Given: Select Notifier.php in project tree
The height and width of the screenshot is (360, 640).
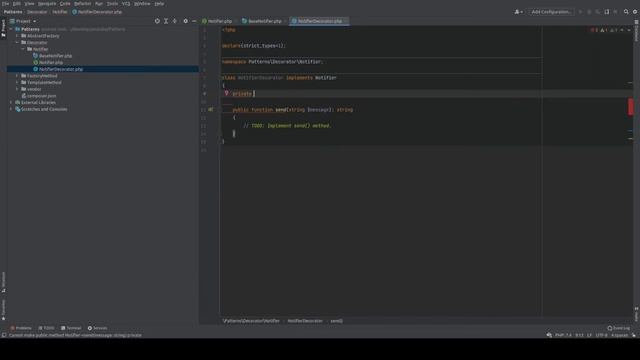Looking at the screenshot, I should click(x=51, y=62).
